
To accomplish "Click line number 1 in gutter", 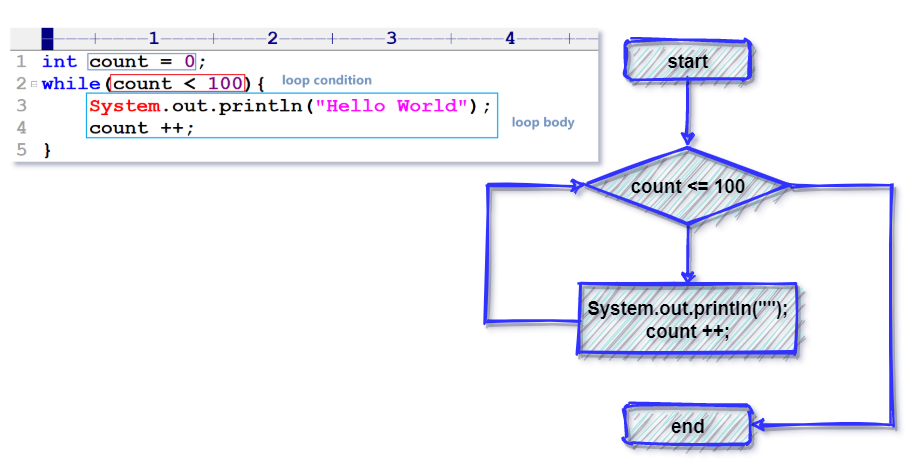I will tap(21, 62).
